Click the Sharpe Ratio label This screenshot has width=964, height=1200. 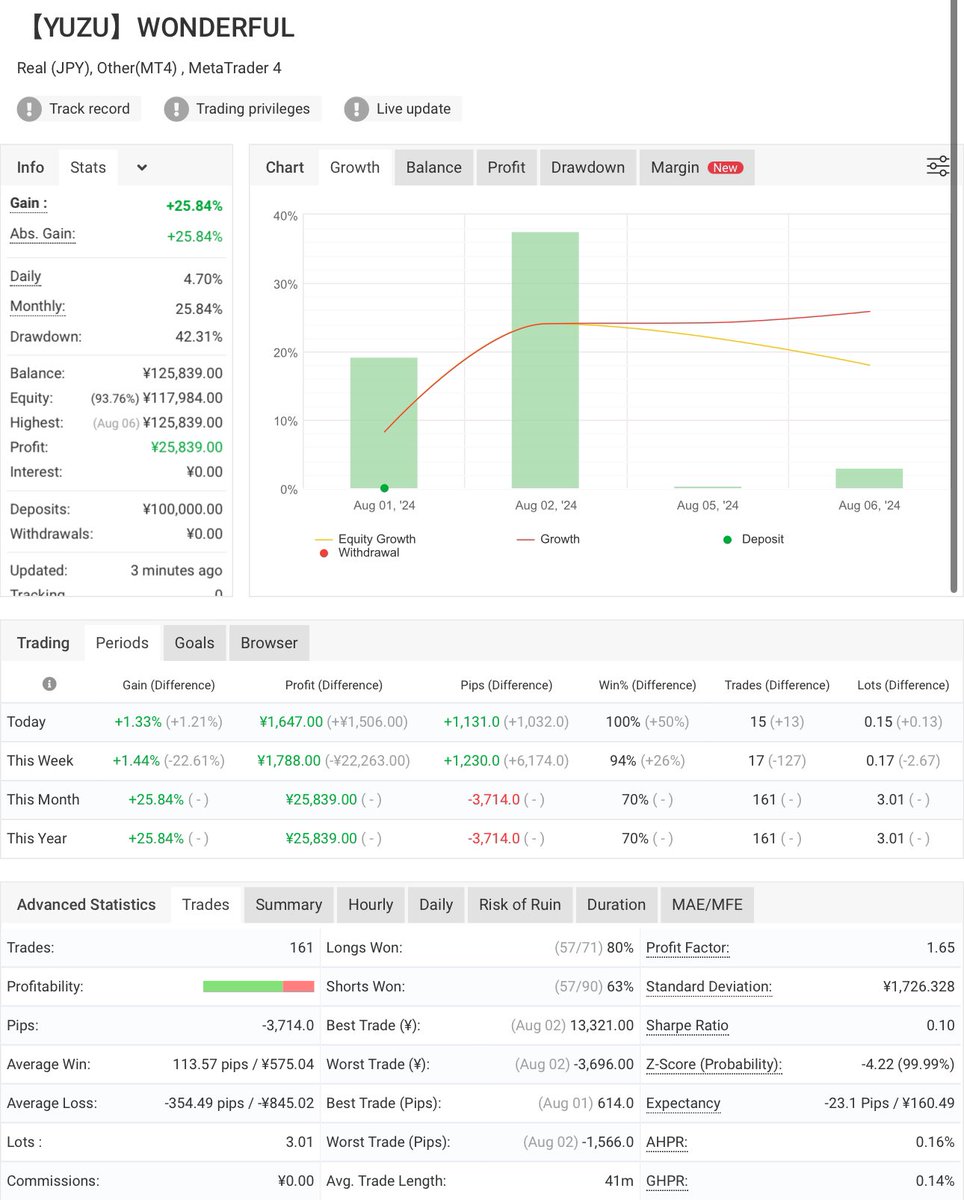tap(687, 1025)
